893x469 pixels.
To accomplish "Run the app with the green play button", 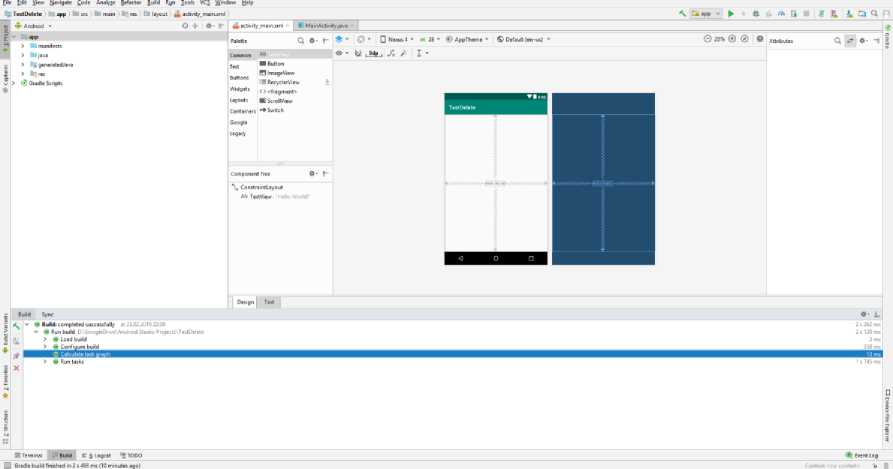I will (x=731, y=14).
